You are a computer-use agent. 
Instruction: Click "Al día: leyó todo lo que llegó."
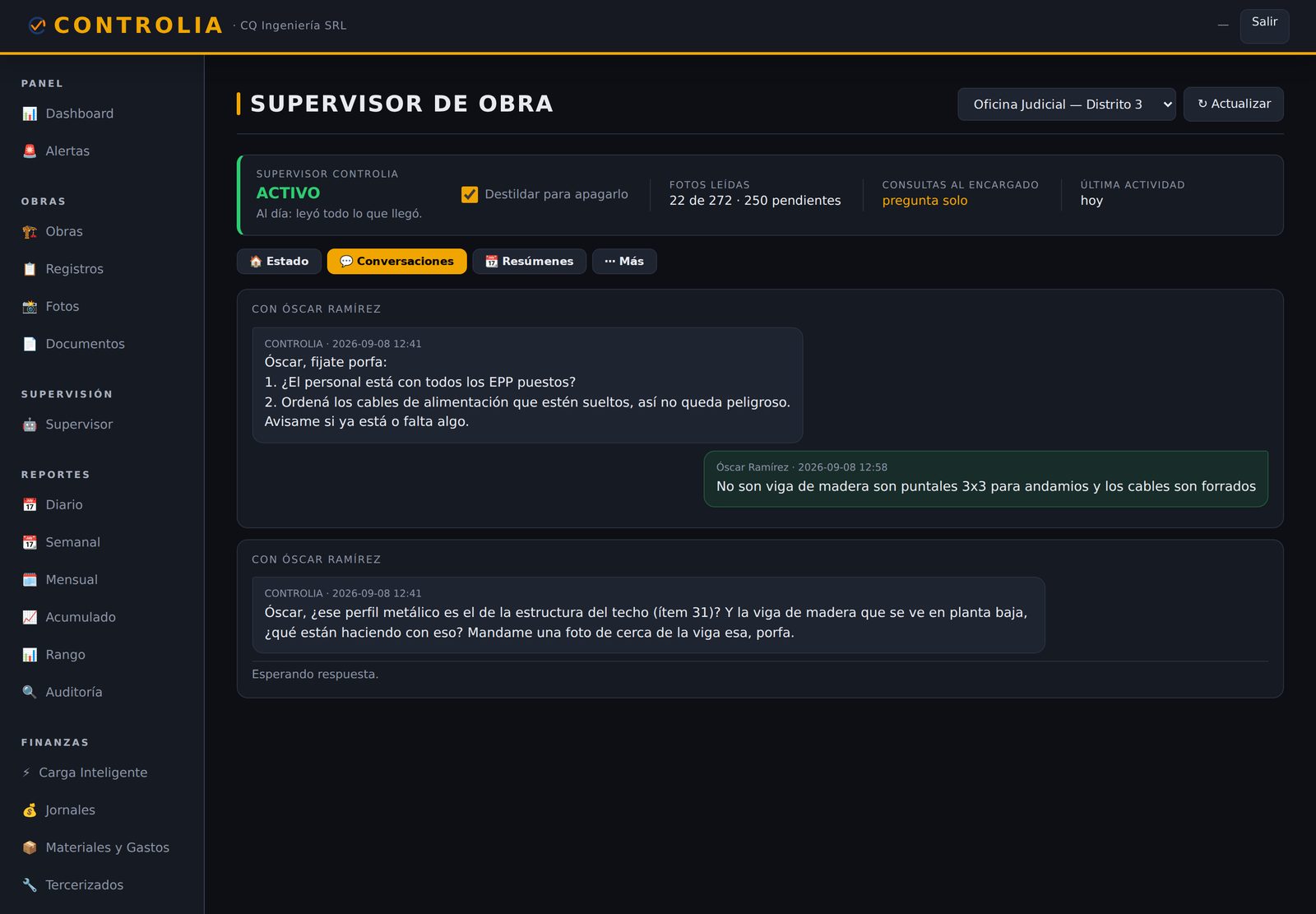pyautogui.click(x=339, y=214)
